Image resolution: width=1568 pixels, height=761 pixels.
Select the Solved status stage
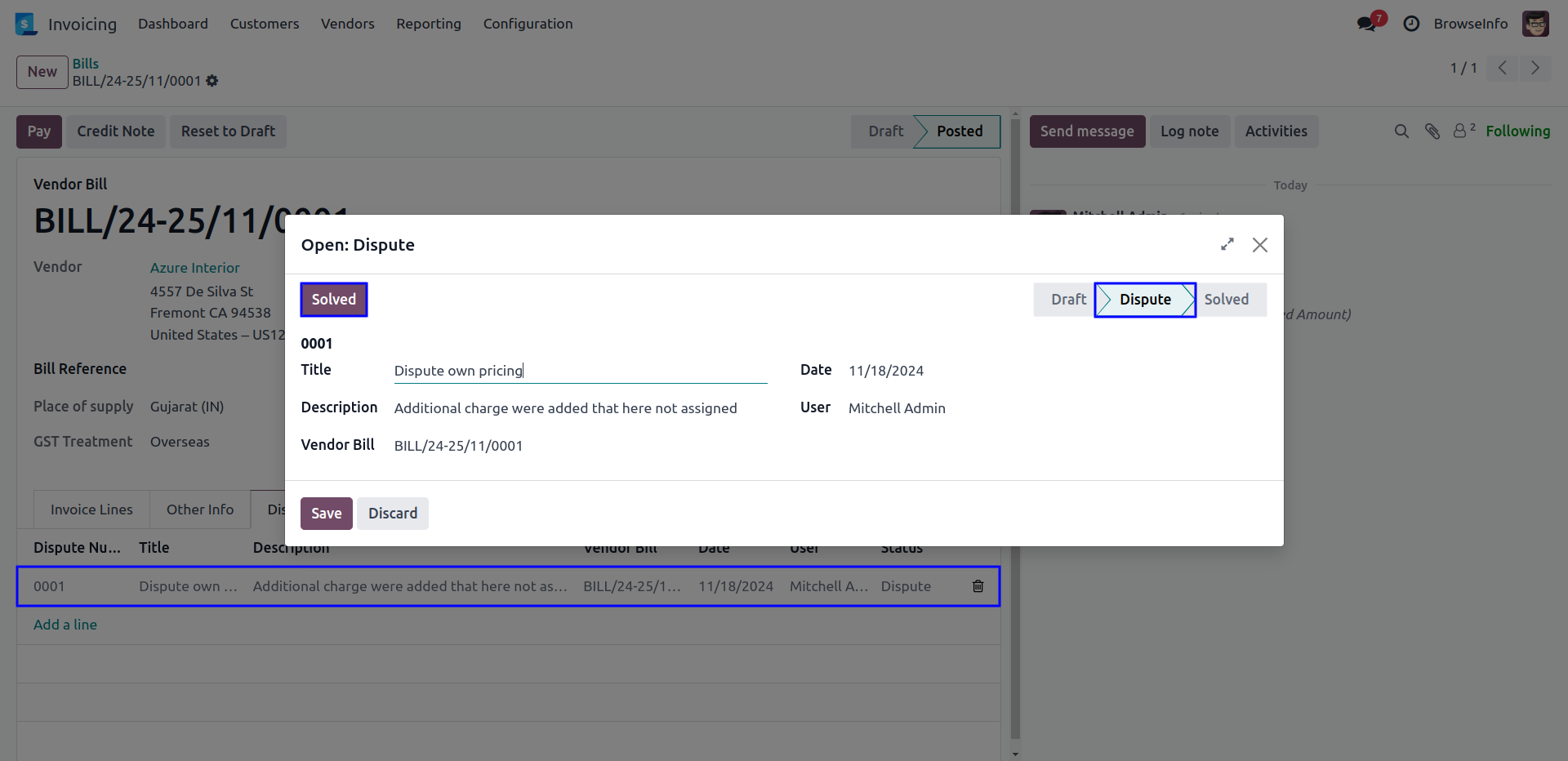[1227, 300]
